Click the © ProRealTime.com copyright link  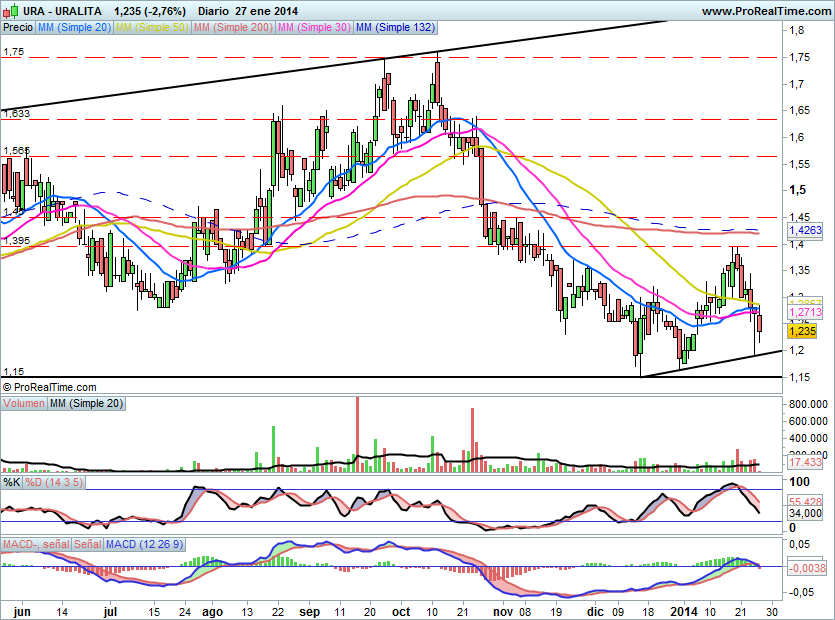(50, 387)
